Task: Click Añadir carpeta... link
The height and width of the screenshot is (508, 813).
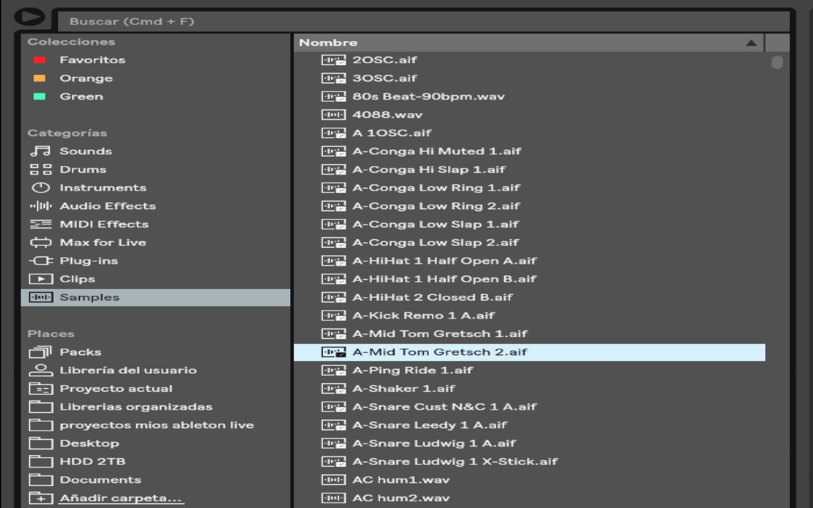Action: (120, 498)
